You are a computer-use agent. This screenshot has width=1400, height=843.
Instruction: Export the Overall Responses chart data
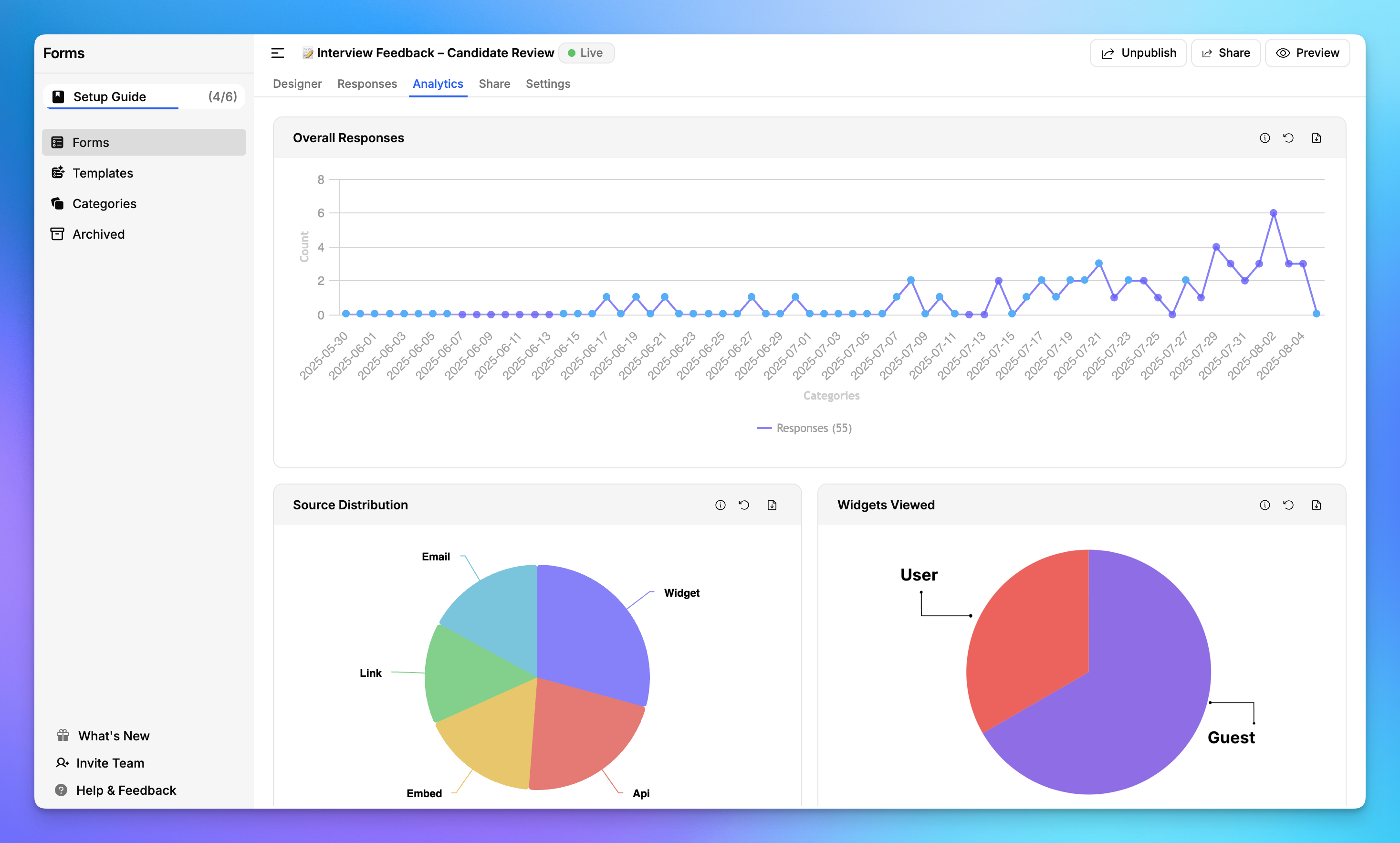(1316, 137)
